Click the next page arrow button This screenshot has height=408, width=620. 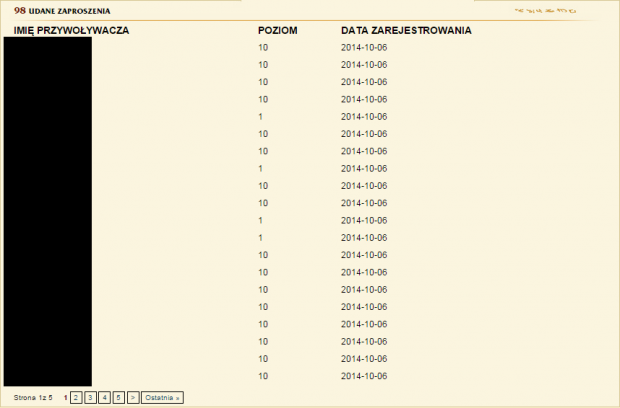click(x=133, y=398)
